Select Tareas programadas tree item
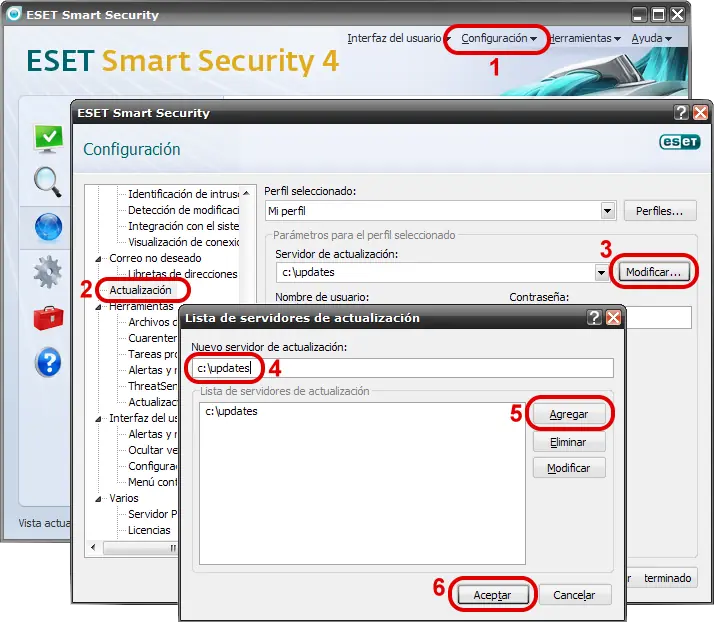 coord(152,354)
